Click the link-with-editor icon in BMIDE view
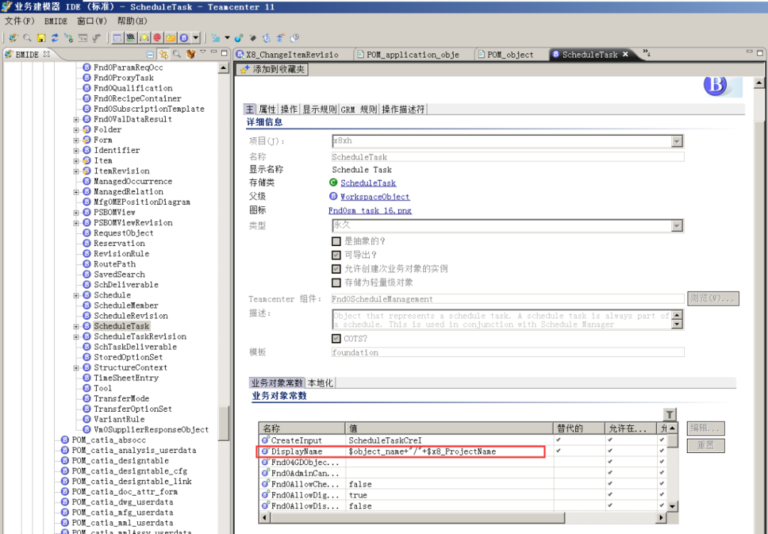The image size is (768, 534). pos(164,54)
